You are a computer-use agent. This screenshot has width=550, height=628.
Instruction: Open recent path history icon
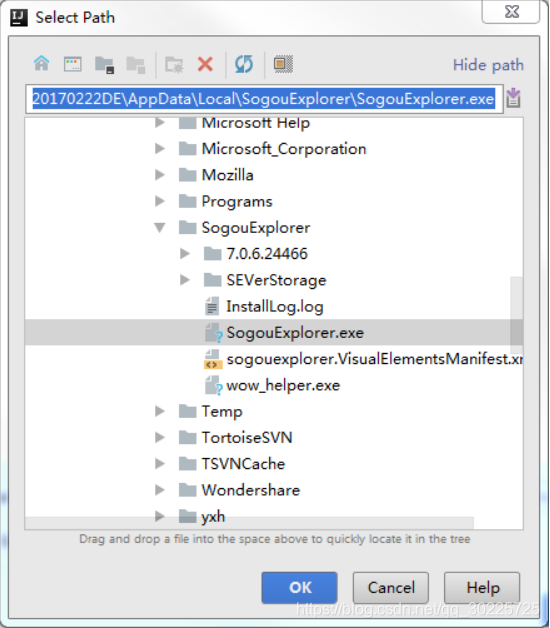click(513, 98)
